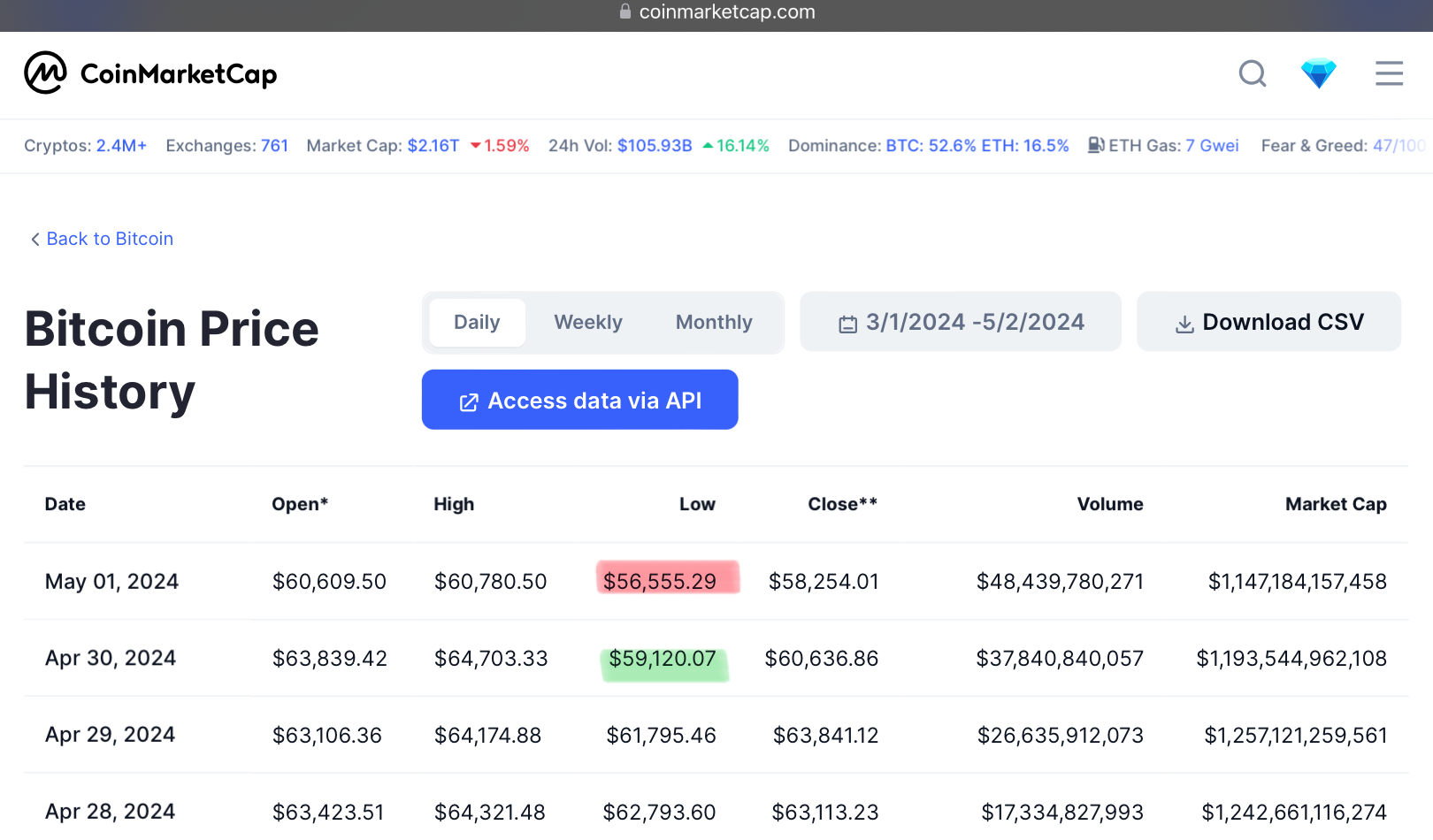
Task: Click Apr 28 low $62,793.60
Action: coord(659,812)
